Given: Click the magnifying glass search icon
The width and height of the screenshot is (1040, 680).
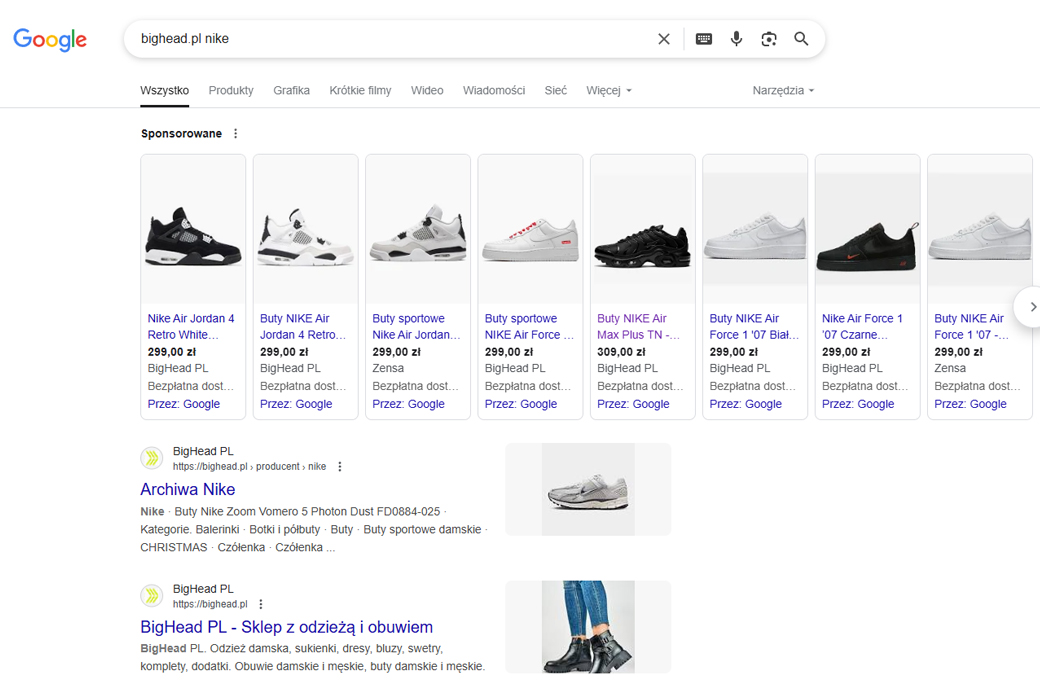Looking at the screenshot, I should [801, 39].
